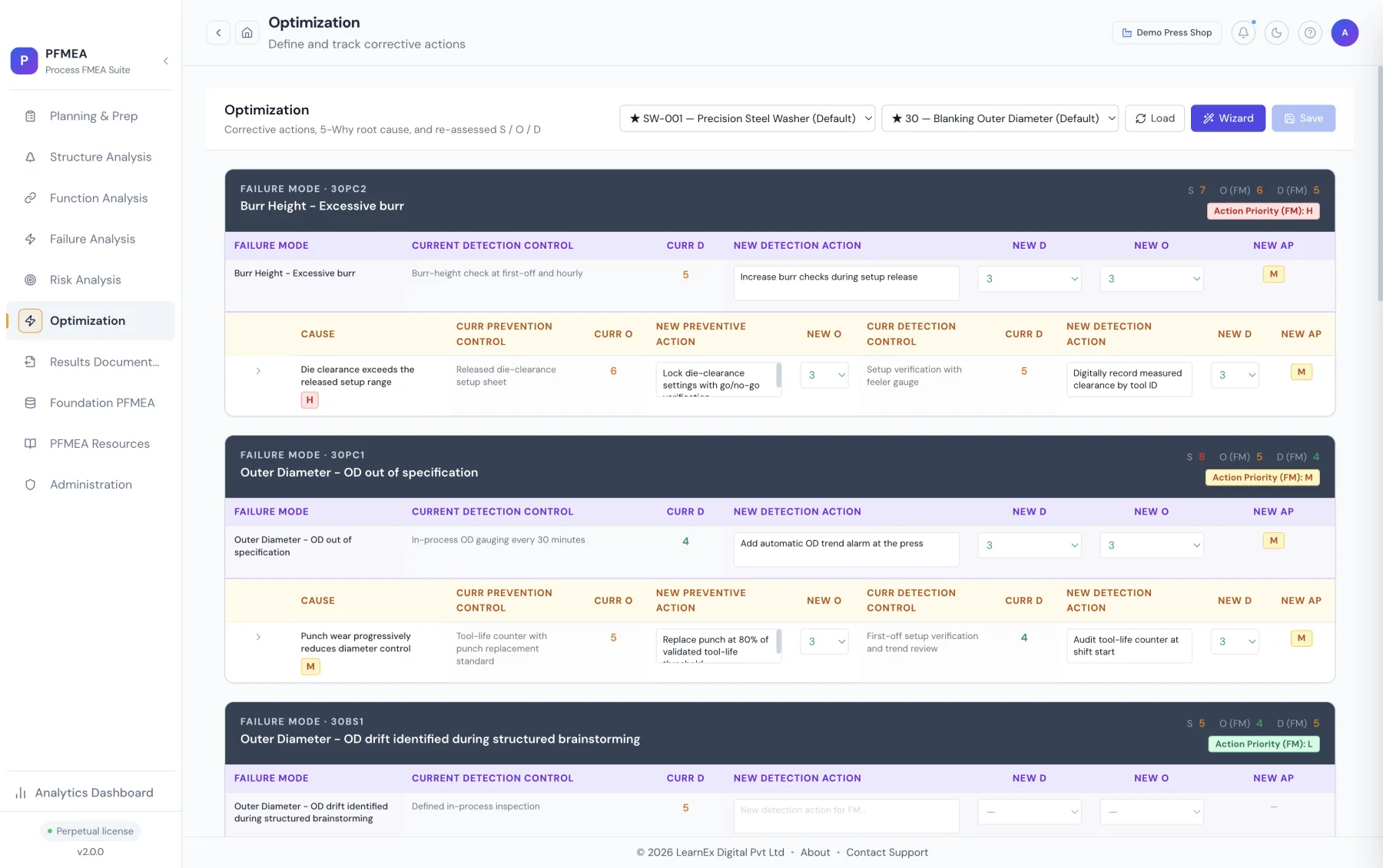The height and width of the screenshot is (868, 1383).
Task: Edit 'Lock die-clearance settings' preventive action
Action: click(718, 379)
